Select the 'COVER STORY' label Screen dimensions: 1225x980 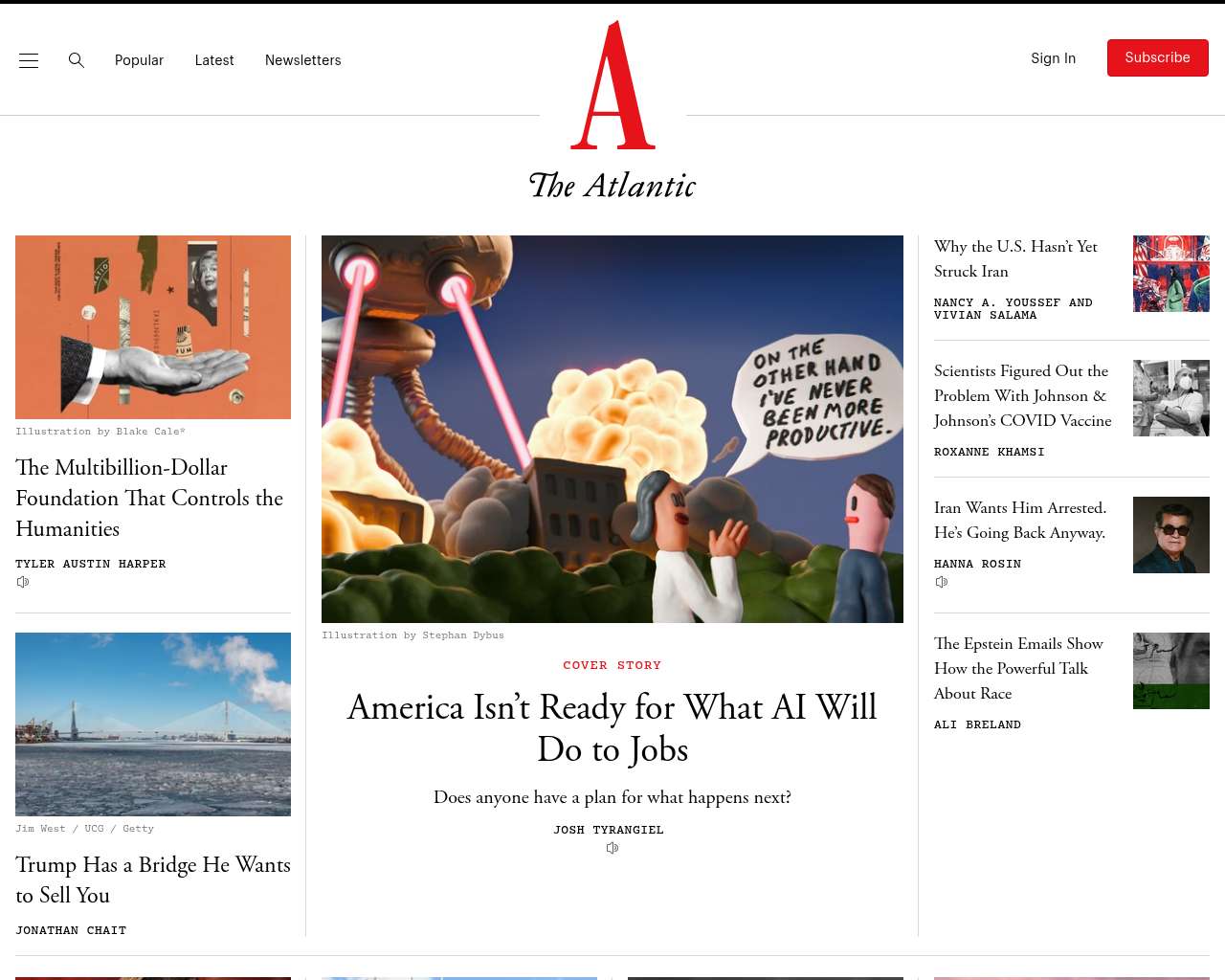point(612,665)
